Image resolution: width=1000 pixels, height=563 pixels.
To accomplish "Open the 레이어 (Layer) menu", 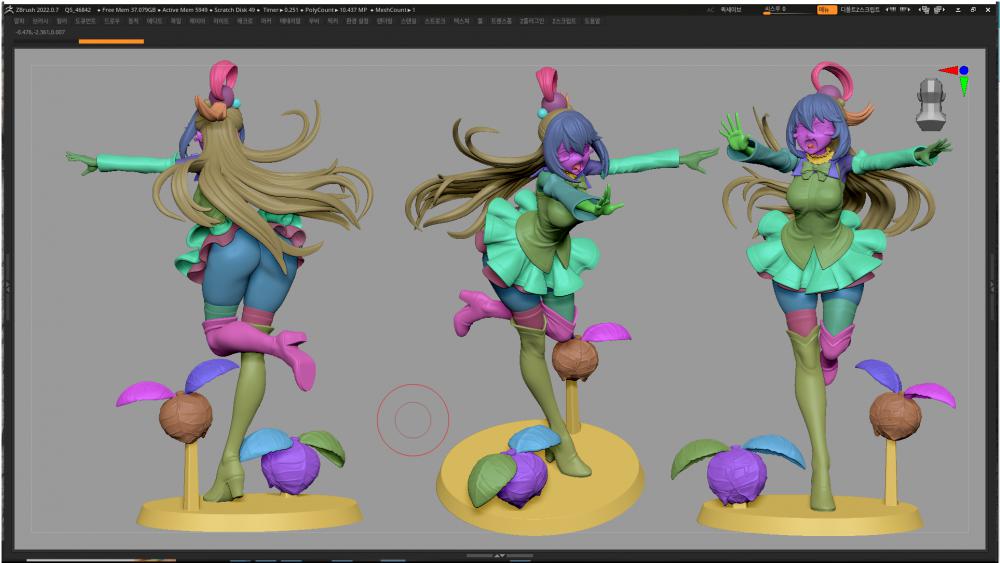I will (x=197, y=21).
